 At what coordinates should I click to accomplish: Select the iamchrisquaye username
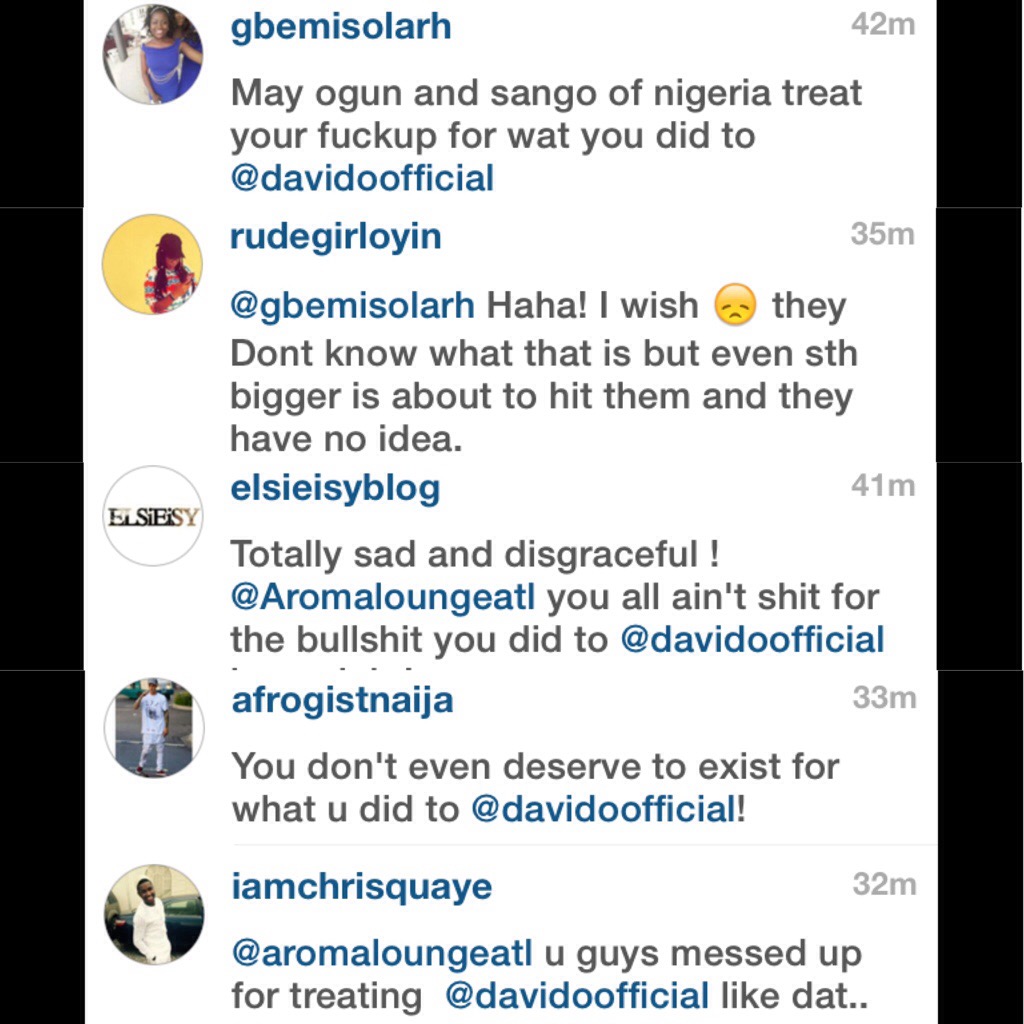click(x=362, y=887)
